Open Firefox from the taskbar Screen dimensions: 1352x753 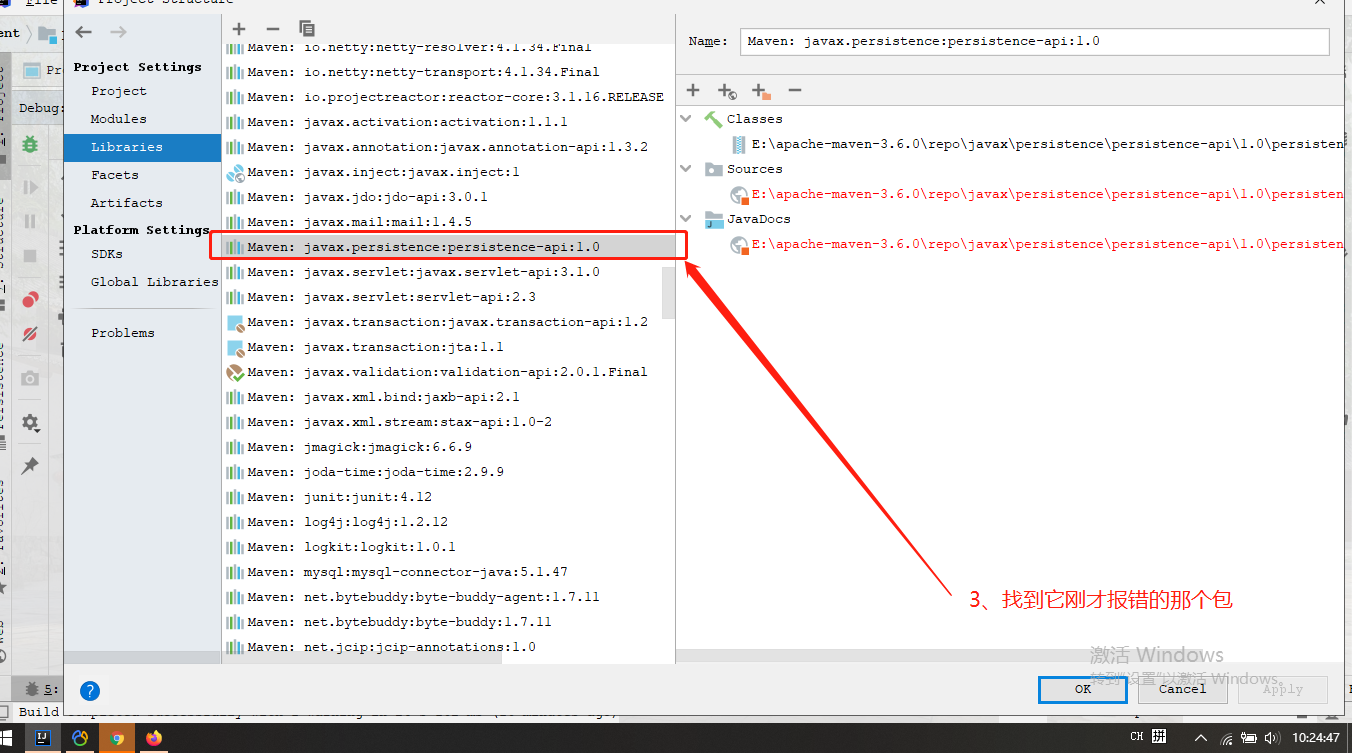click(154, 738)
